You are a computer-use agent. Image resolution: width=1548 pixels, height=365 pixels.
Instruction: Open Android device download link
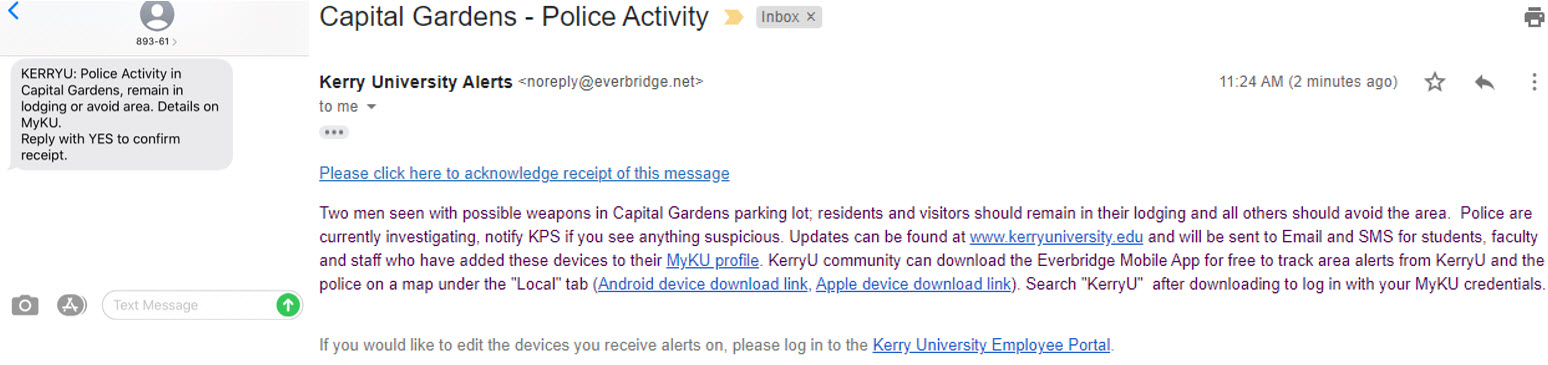[x=703, y=284]
